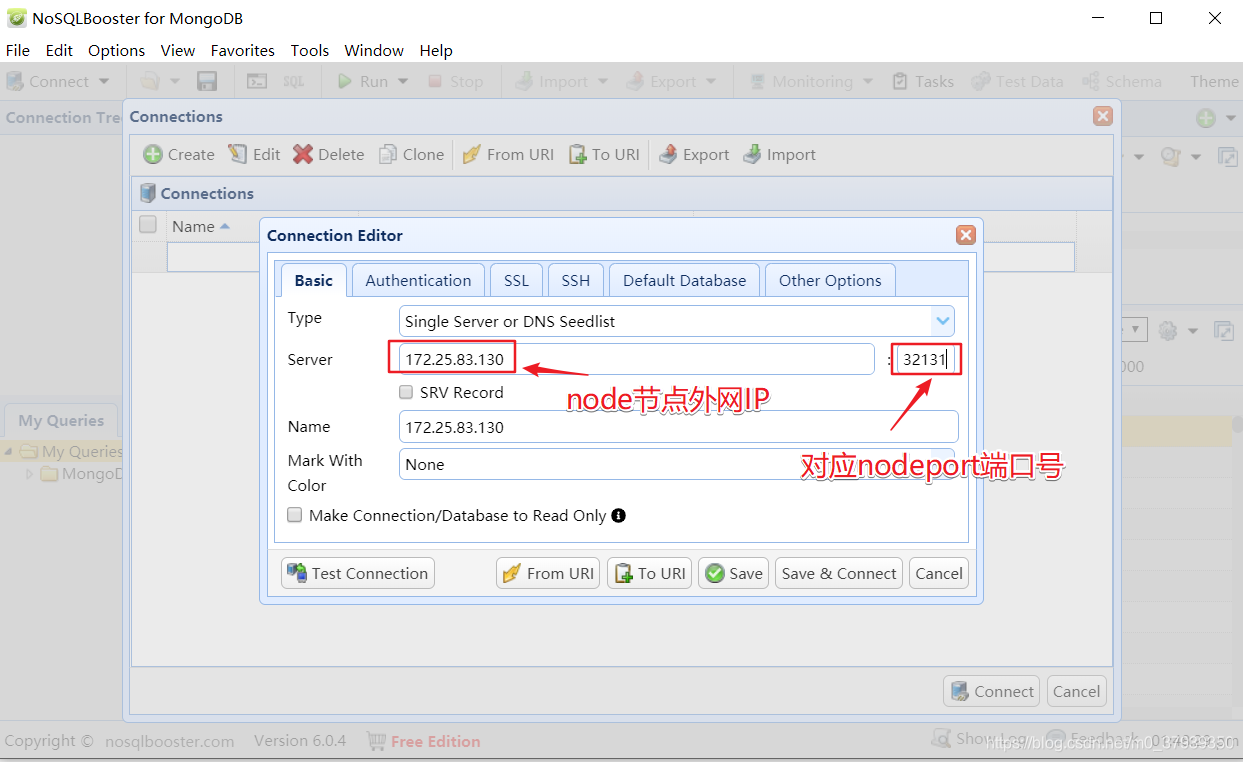The width and height of the screenshot is (1244, 762).
Task: Click Edit in Connections toolbar
Action: [x=254, y=155]
